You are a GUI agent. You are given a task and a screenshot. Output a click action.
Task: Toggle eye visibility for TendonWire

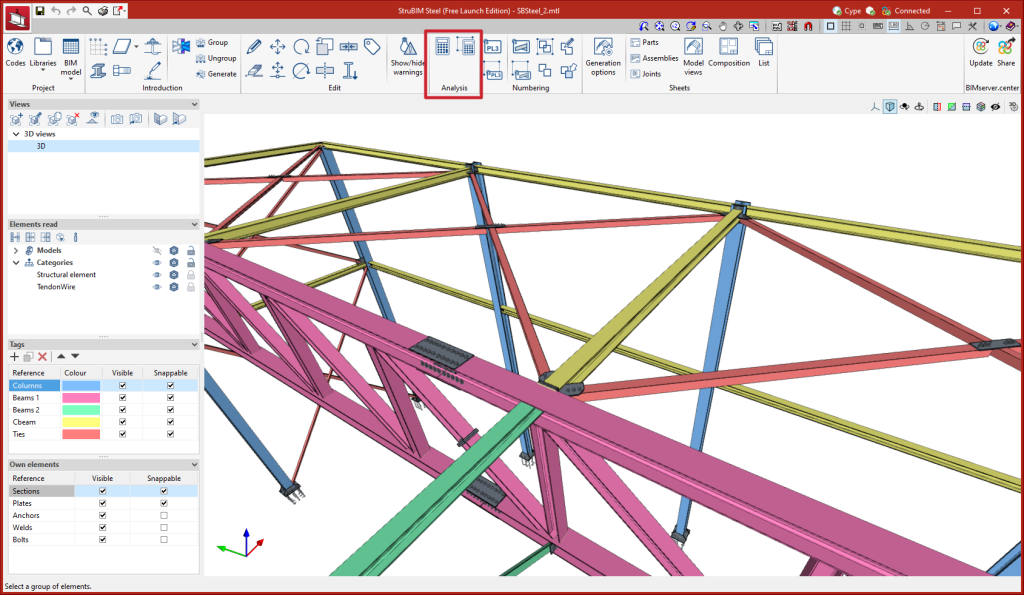pos(157,287)
